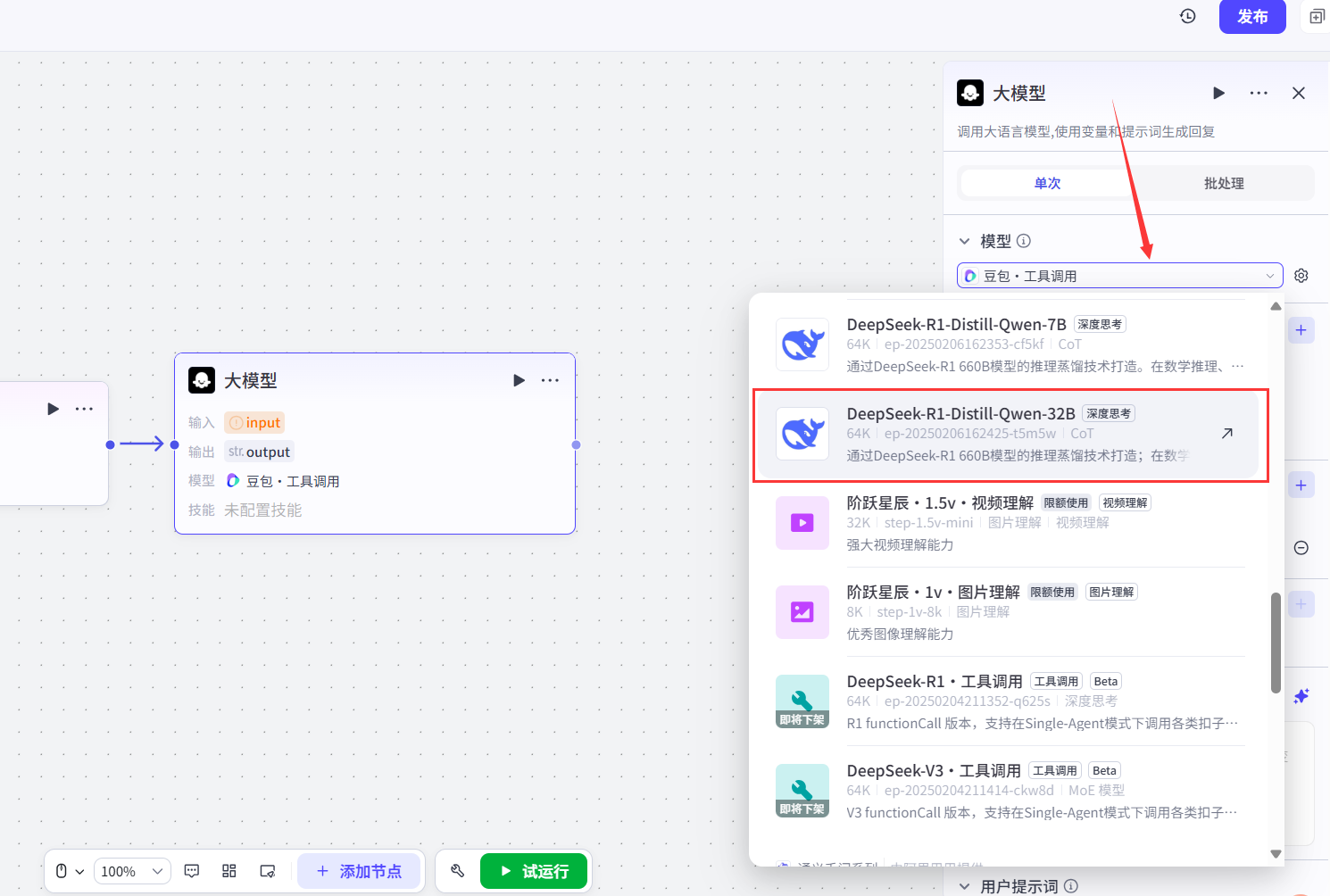Click the Beta tag on DeepSeek-R1 工具调用
1330x896 pixels.
1106,681
